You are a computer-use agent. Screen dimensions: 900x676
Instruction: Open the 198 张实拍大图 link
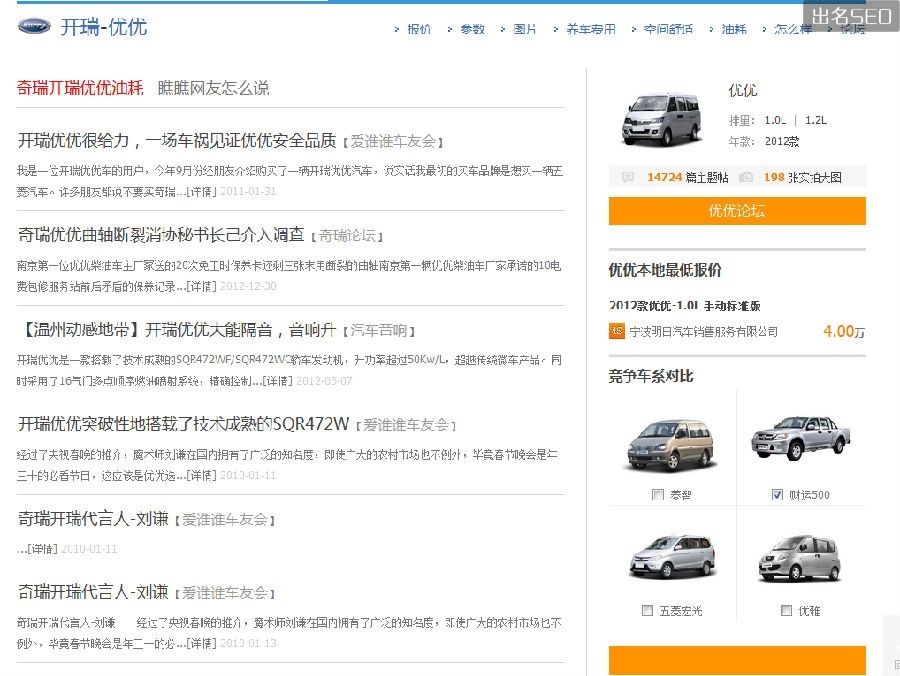802,177
